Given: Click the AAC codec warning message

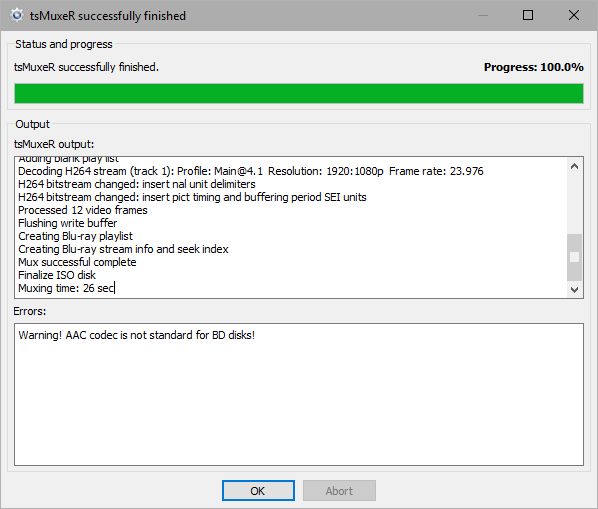Looking at the screenshot, I should 137,335.
